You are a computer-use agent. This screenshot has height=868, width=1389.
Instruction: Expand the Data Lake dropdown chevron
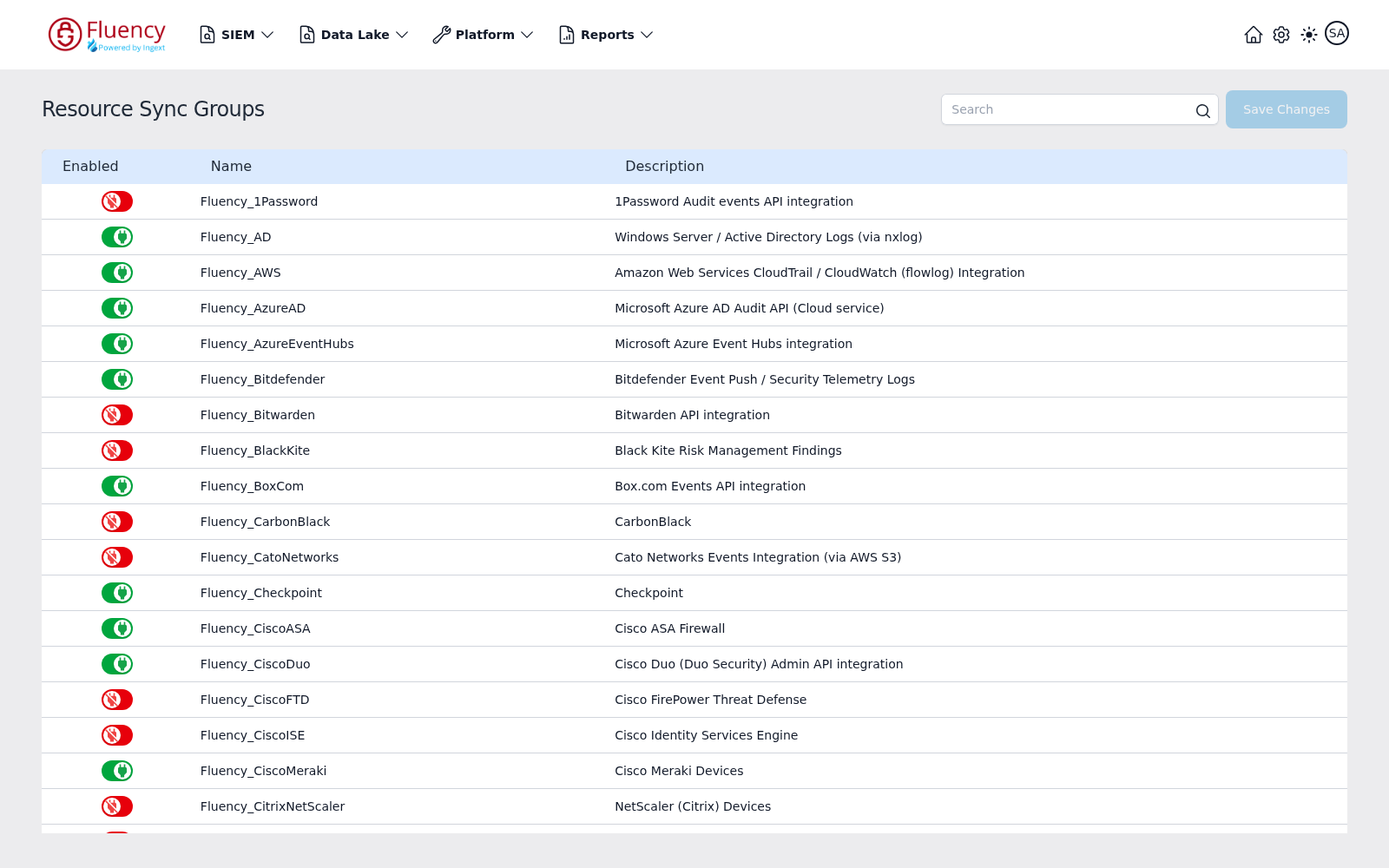[x=402, y=35]
